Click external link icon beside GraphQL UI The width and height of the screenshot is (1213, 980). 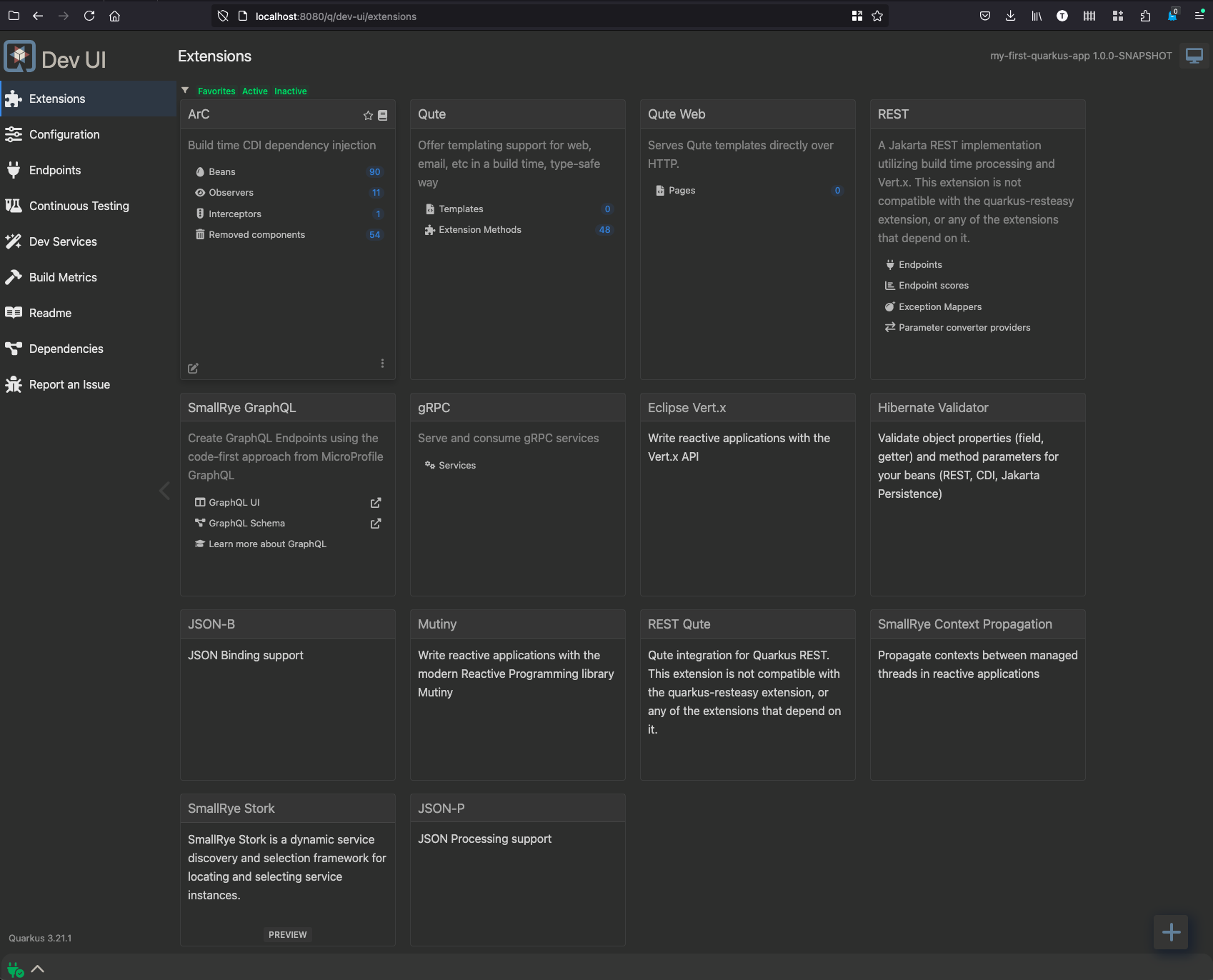click(x=376, y=503)
